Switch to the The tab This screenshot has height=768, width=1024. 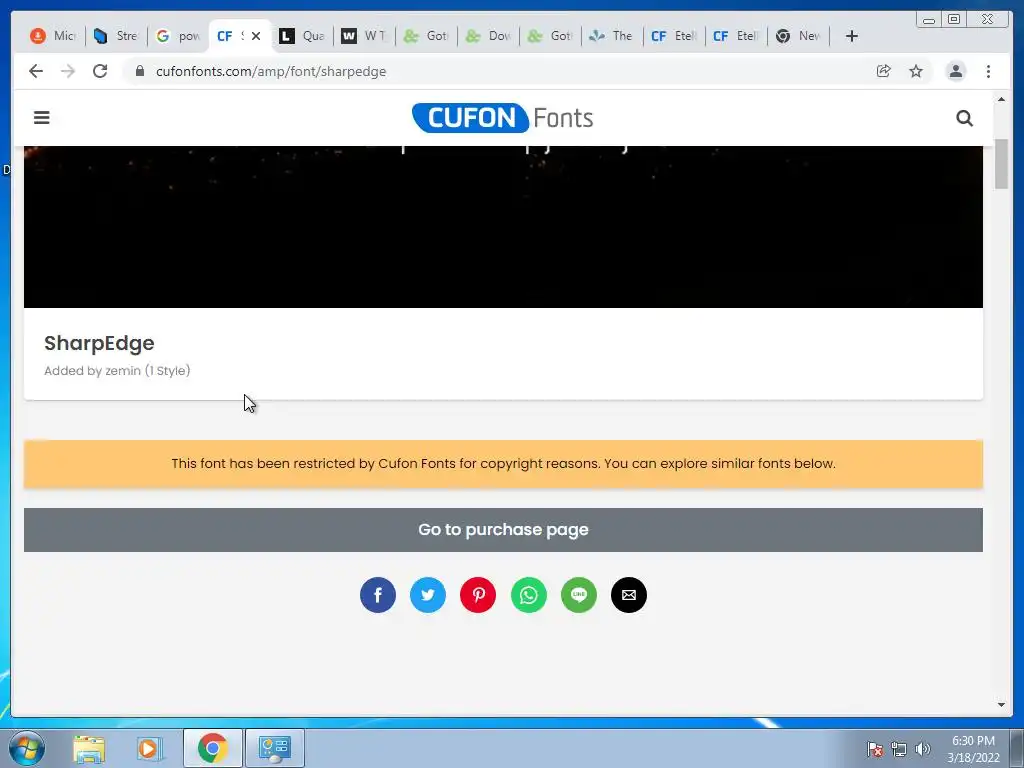(612, 36)
